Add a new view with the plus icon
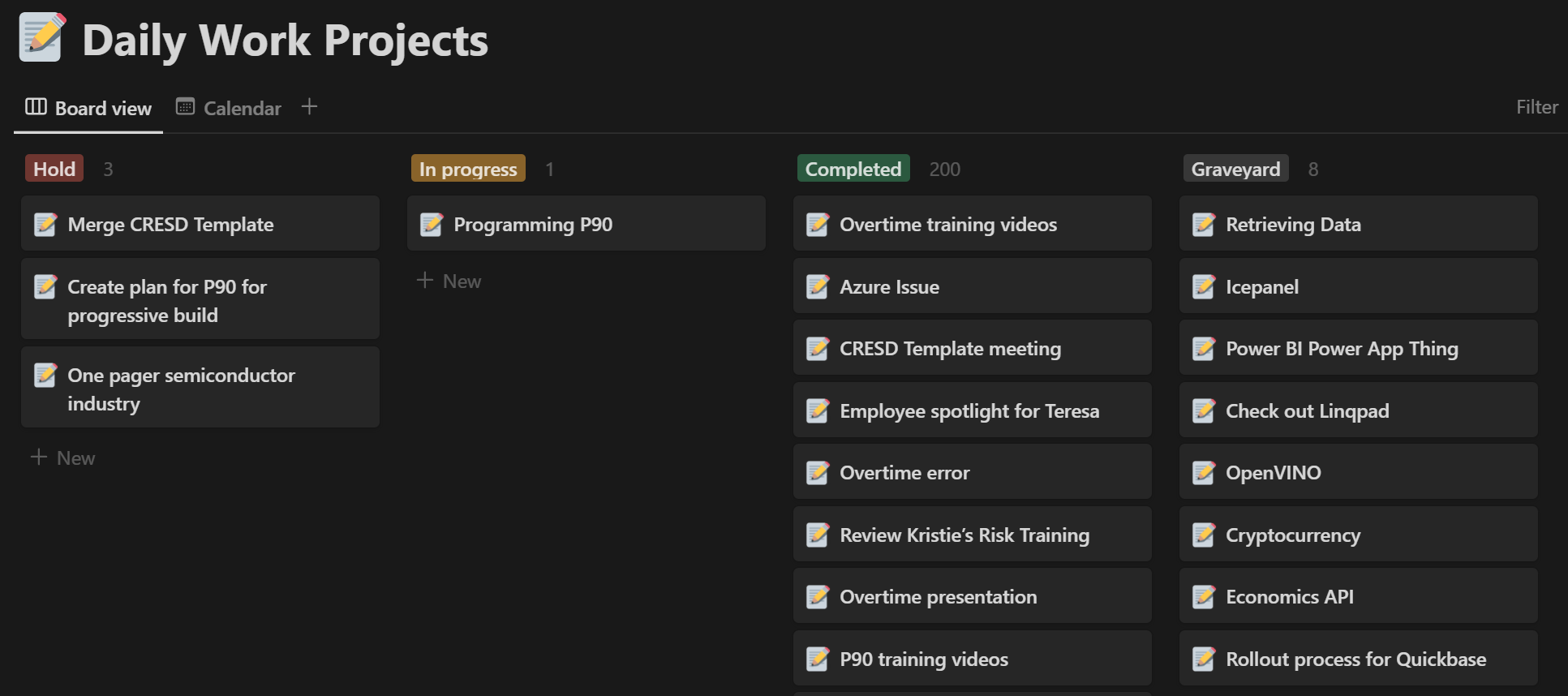The height and width of the screenshot is (696, 1568). (x=309, y=106)
